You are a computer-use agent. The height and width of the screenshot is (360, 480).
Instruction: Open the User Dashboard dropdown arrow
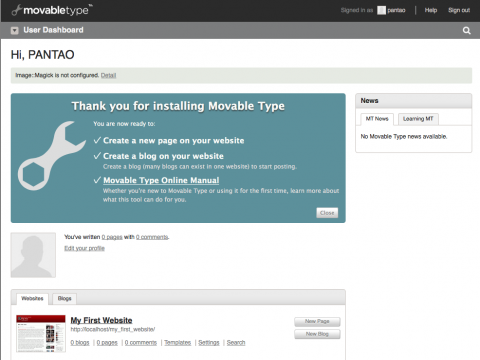point(14,31)
